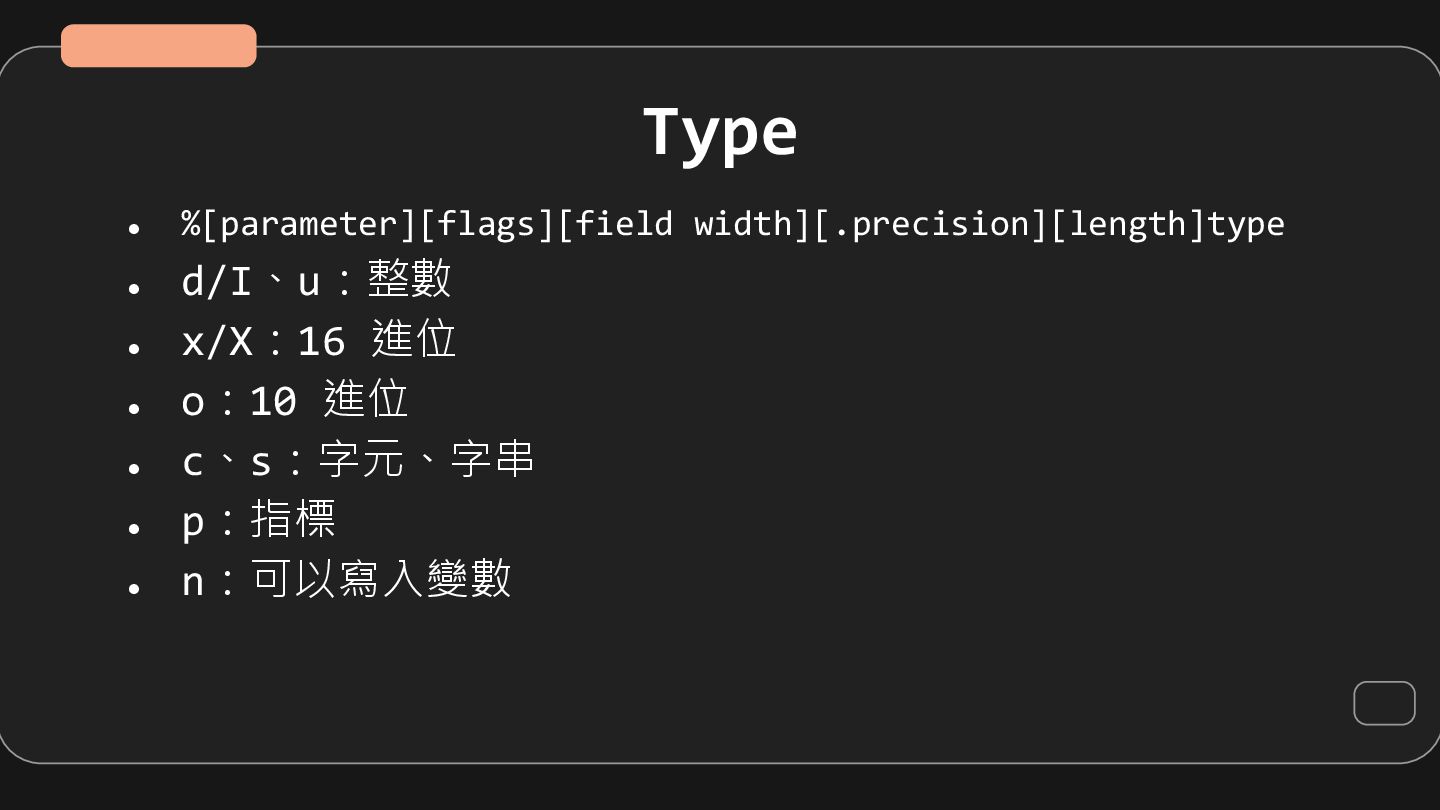Click the bullet before "d/I、u" line
The height and width of the screenshot is (810, 1440).
(134, 289)
